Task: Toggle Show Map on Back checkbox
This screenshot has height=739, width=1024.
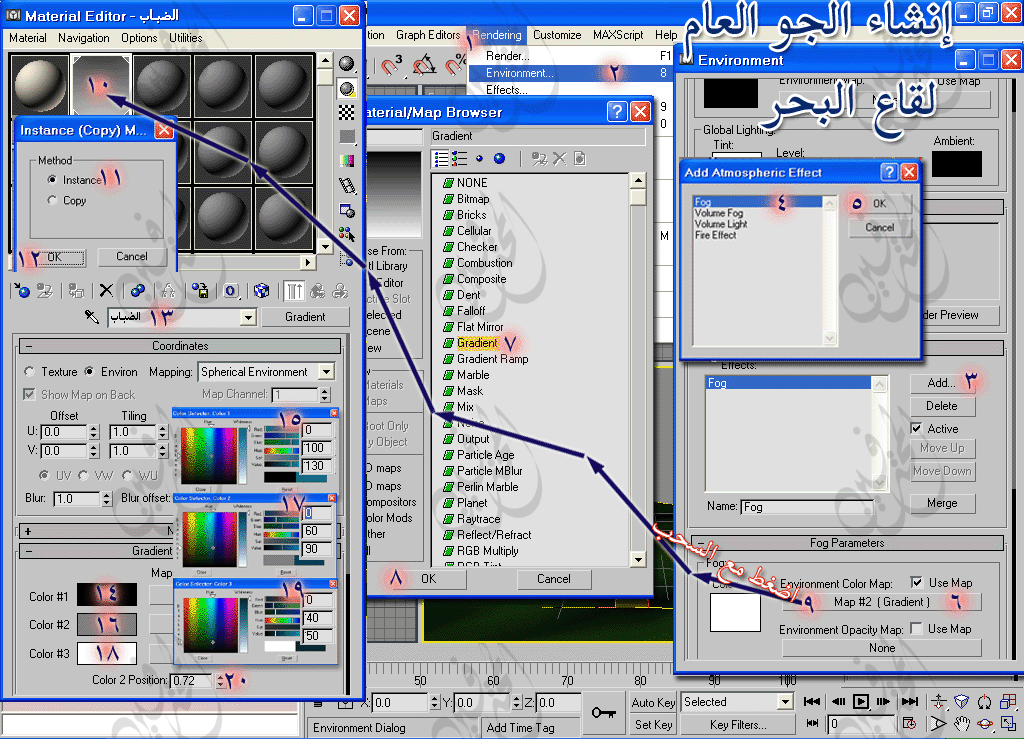Action: (29, 394)
